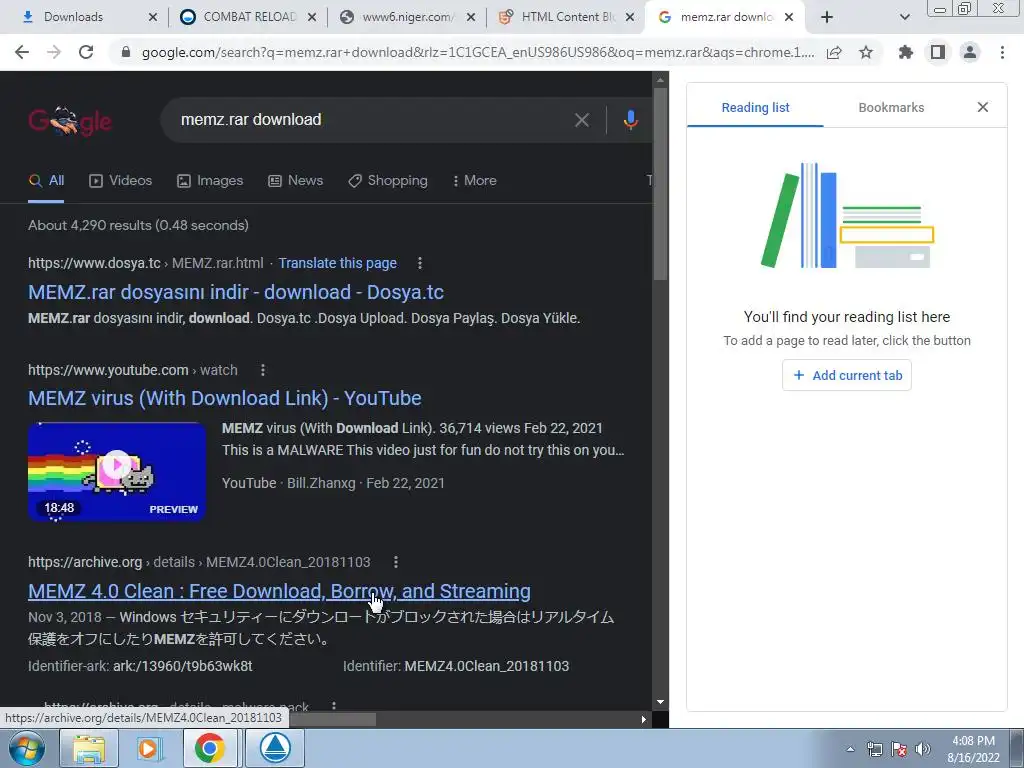Click the browser forward arrow
The image size is (1024, 768).
coord(54,52)
